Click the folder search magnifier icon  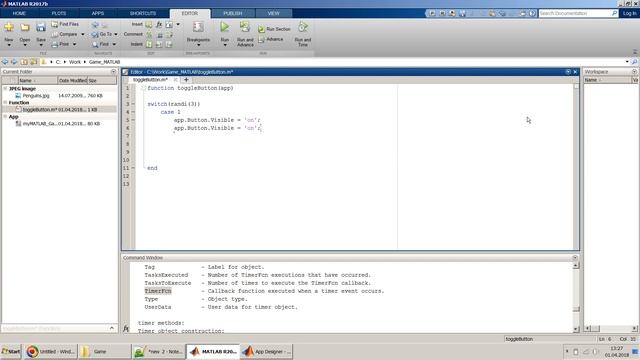click(634, 62)
